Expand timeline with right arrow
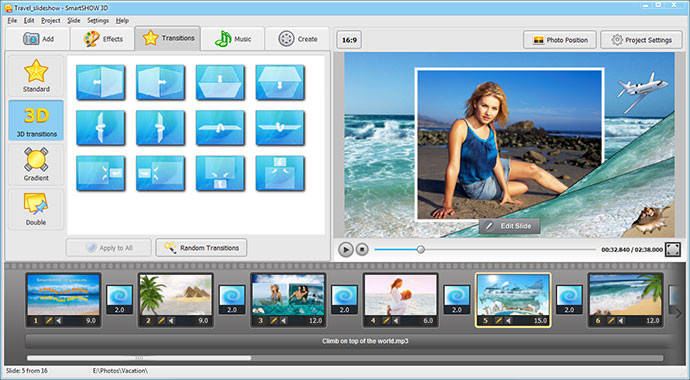Viewport: 690px width, 380px height. click(678, 314)
